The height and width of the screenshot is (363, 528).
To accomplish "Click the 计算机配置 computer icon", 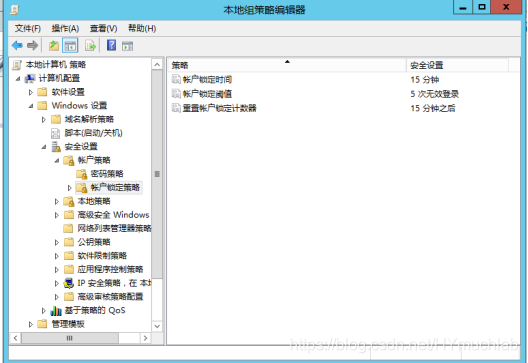I will coord(30,78).
